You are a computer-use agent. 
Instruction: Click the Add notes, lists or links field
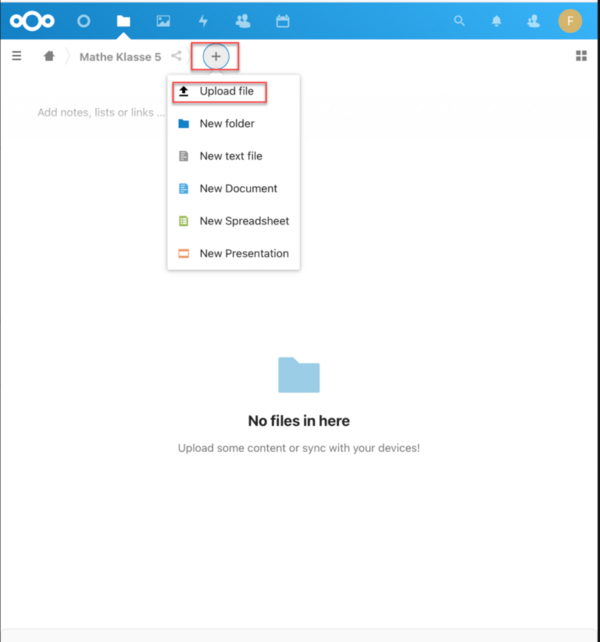(x=101, y=112)
